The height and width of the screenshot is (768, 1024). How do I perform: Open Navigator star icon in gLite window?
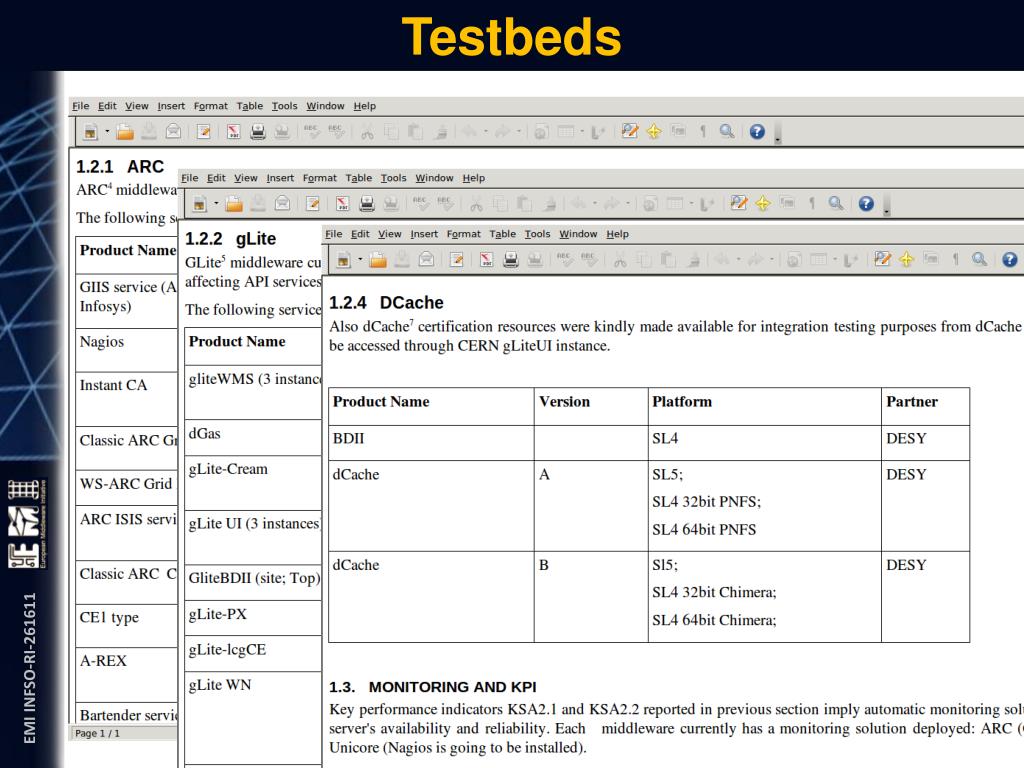click(763, 204)
